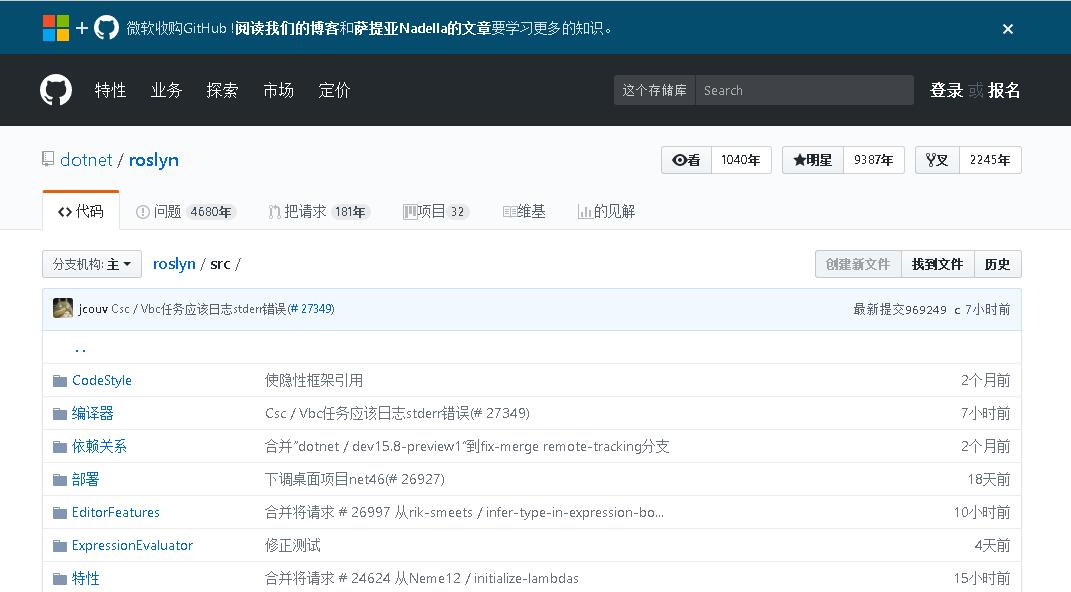Click the '4天前' timestamp
This screenshot has width=1071, height=592.
tap(992, 546)
